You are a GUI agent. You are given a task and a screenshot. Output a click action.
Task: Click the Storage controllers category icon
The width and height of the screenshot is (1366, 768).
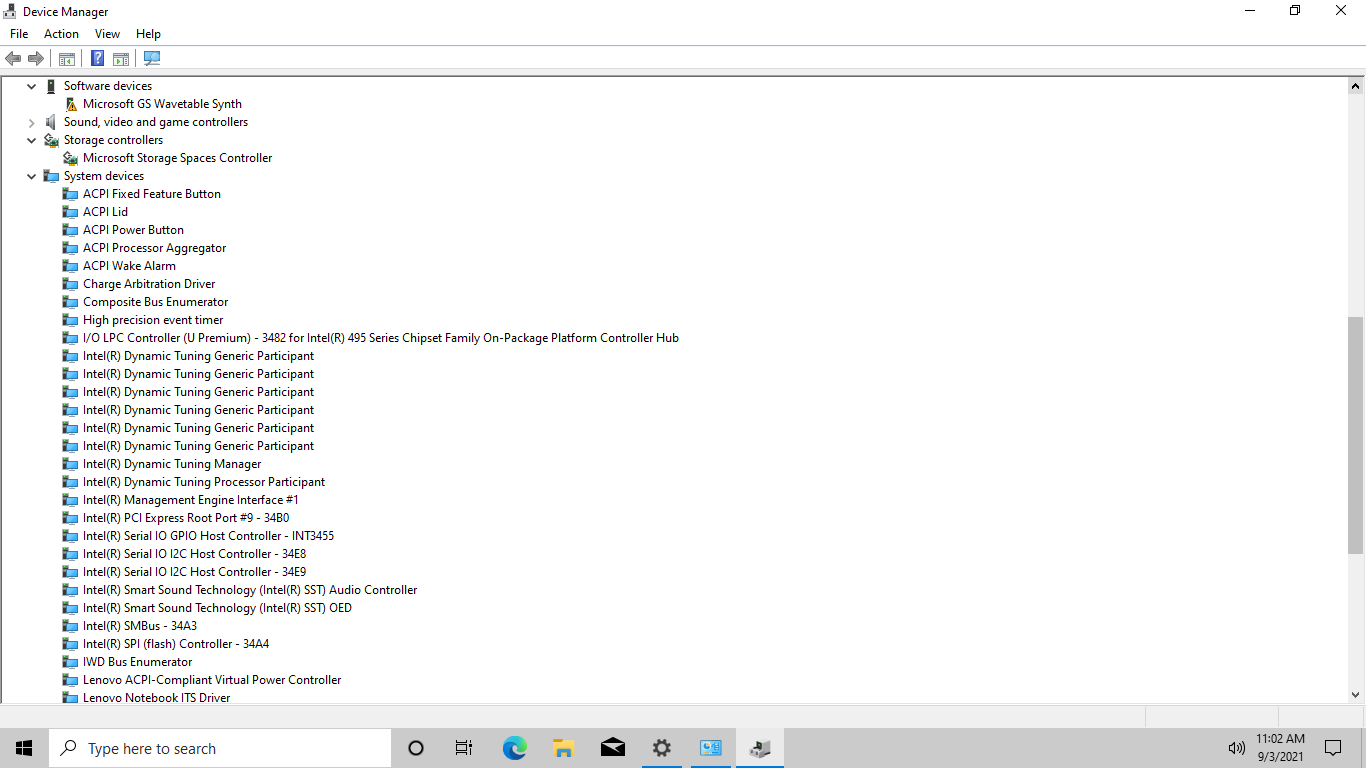(x=52, y=140)
